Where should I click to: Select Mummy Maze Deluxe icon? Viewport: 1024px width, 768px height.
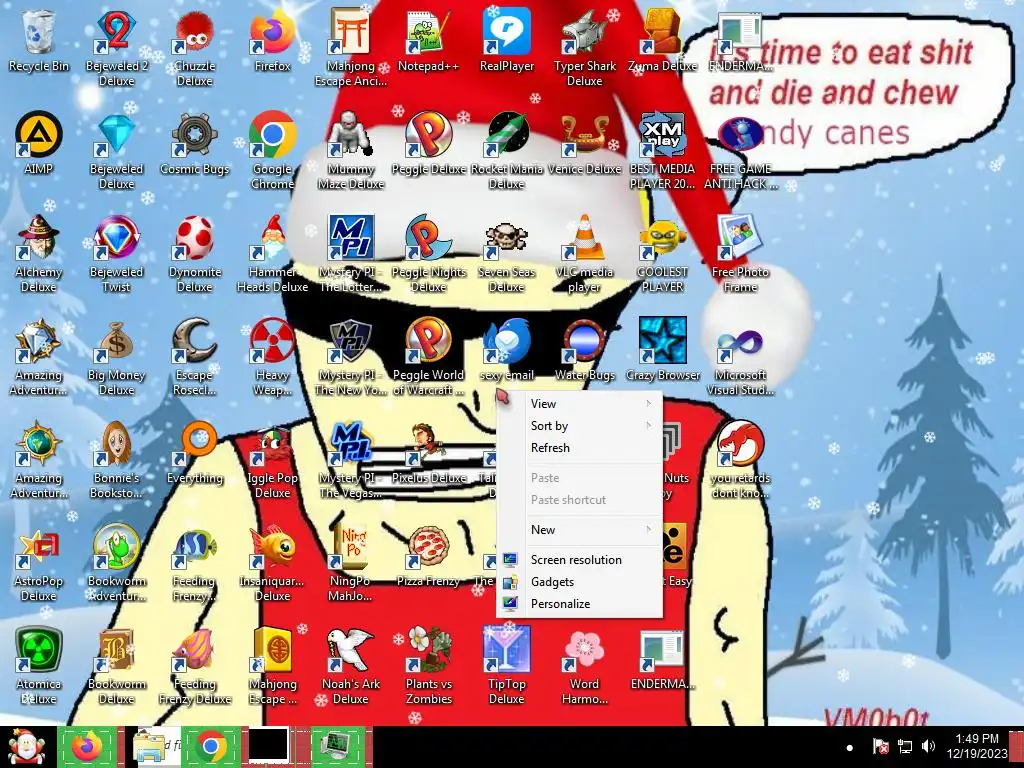(351, 135)
